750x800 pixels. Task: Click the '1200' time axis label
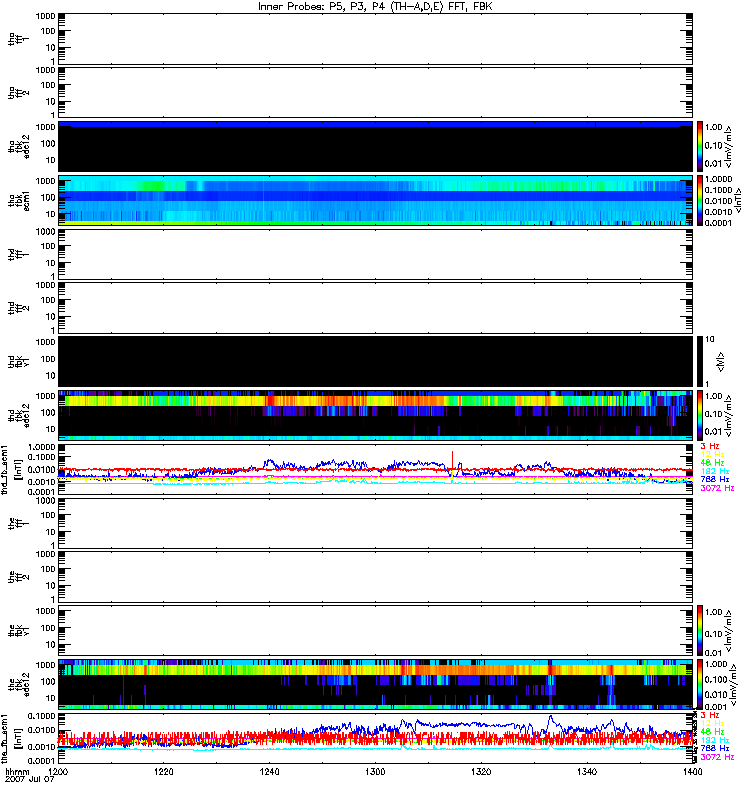point(59,772)
